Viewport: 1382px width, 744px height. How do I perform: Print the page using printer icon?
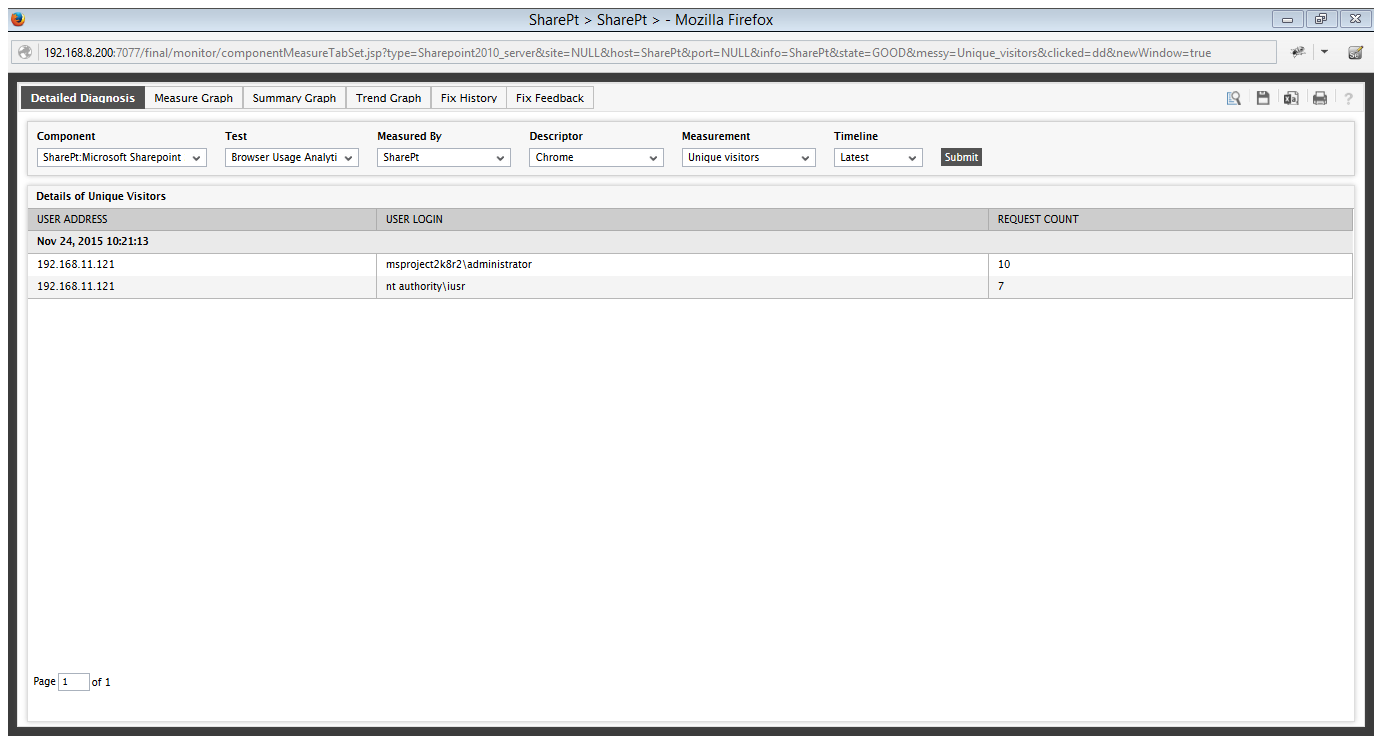tap(1320, 98)
